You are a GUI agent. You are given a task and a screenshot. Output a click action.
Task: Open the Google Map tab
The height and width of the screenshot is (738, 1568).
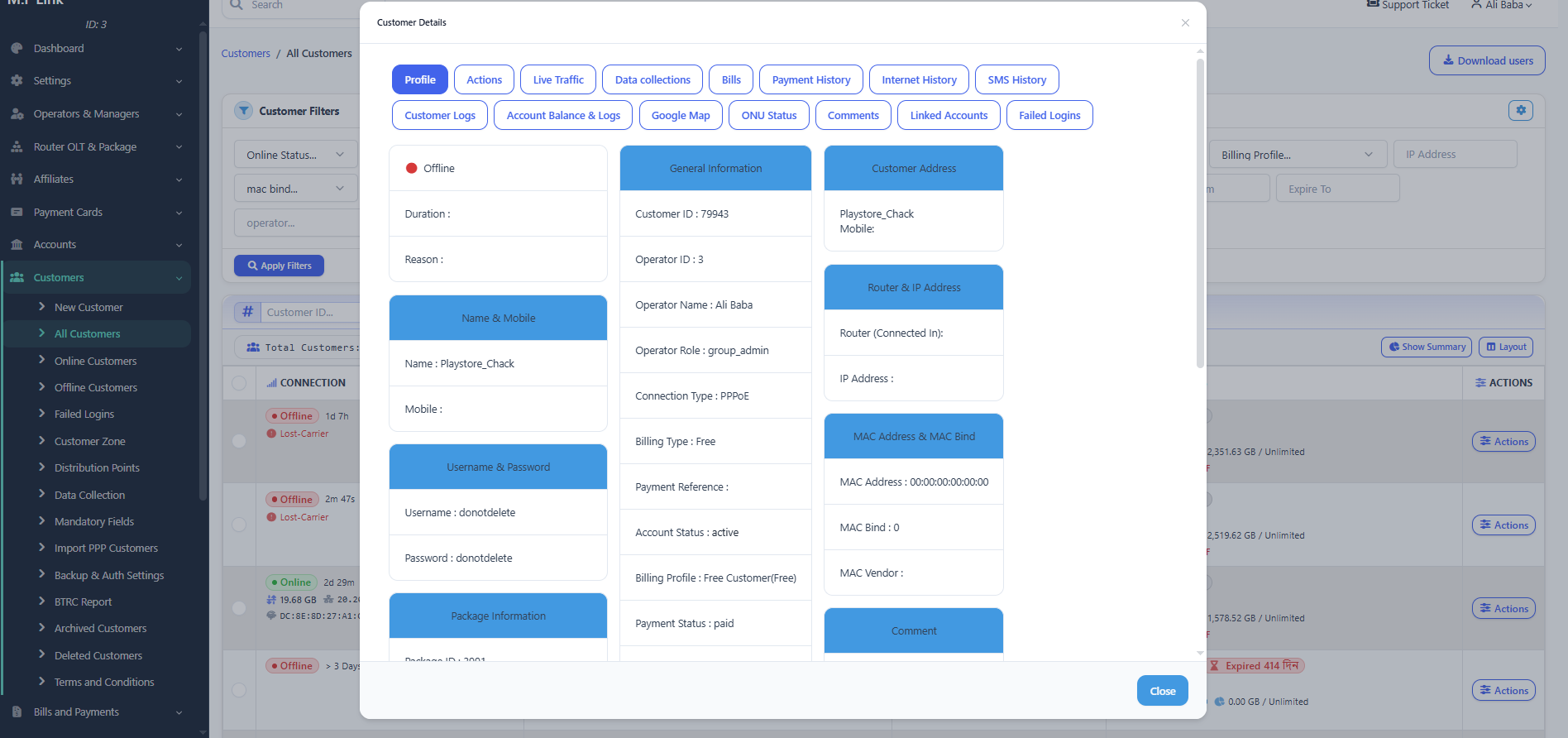click(x=681, y=115)
